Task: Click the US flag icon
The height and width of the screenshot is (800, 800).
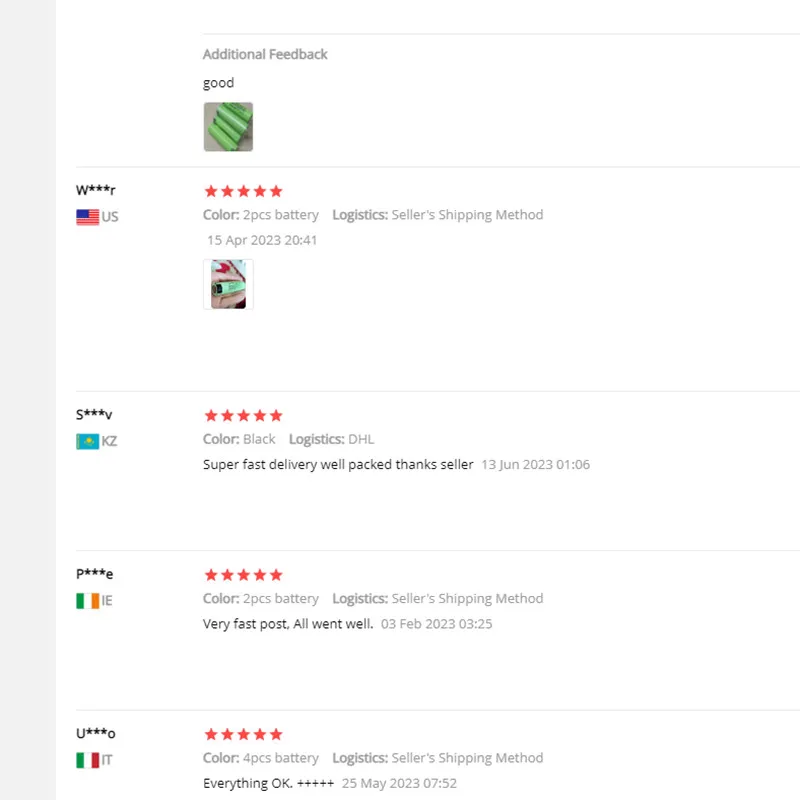Action: point(88,217)
